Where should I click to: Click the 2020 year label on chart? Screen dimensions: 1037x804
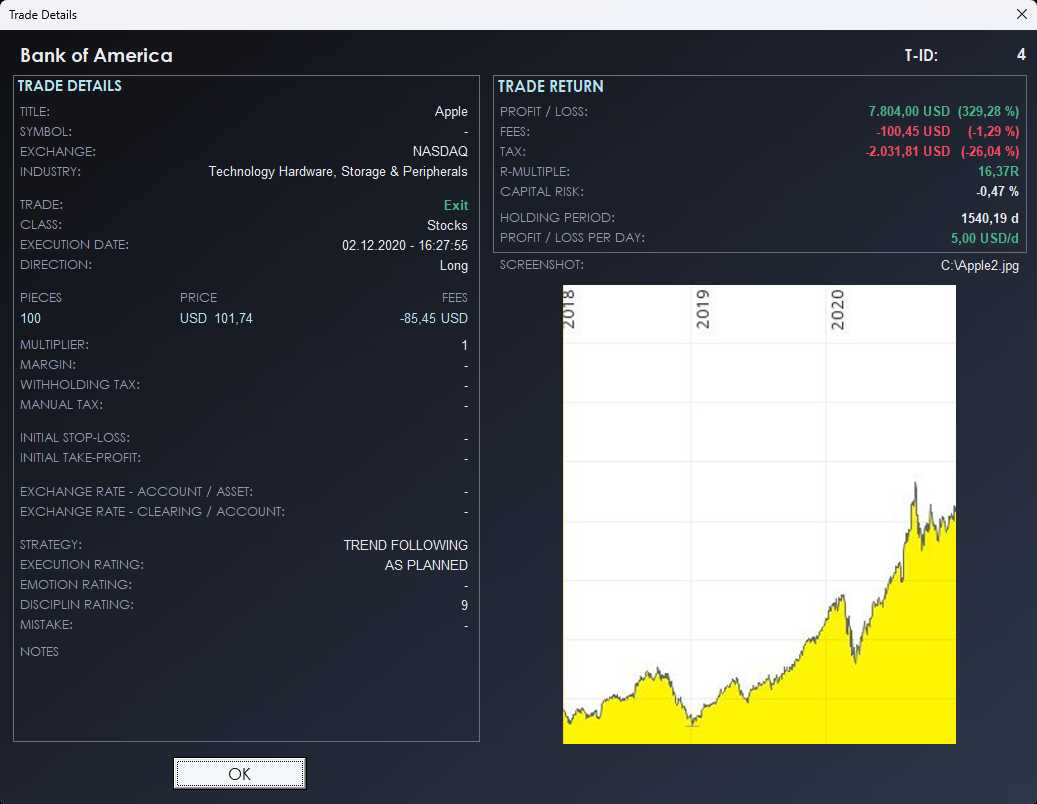837,309
